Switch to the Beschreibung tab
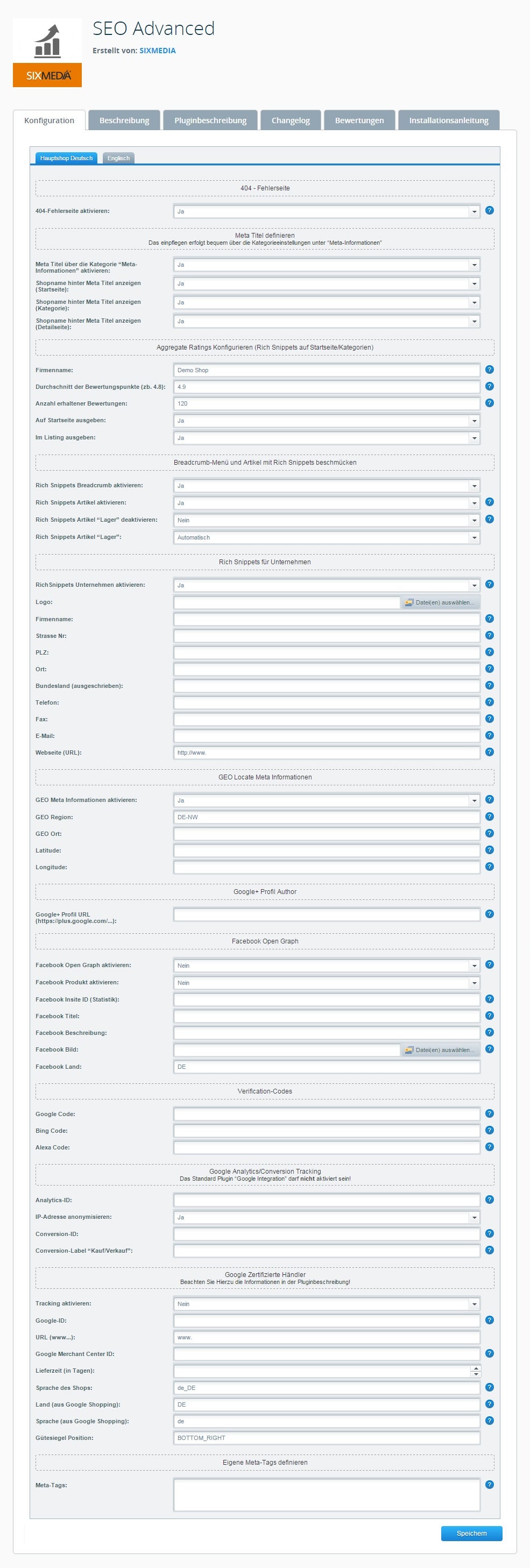This screenshot has width=530, height=1568. coord(124,120)
